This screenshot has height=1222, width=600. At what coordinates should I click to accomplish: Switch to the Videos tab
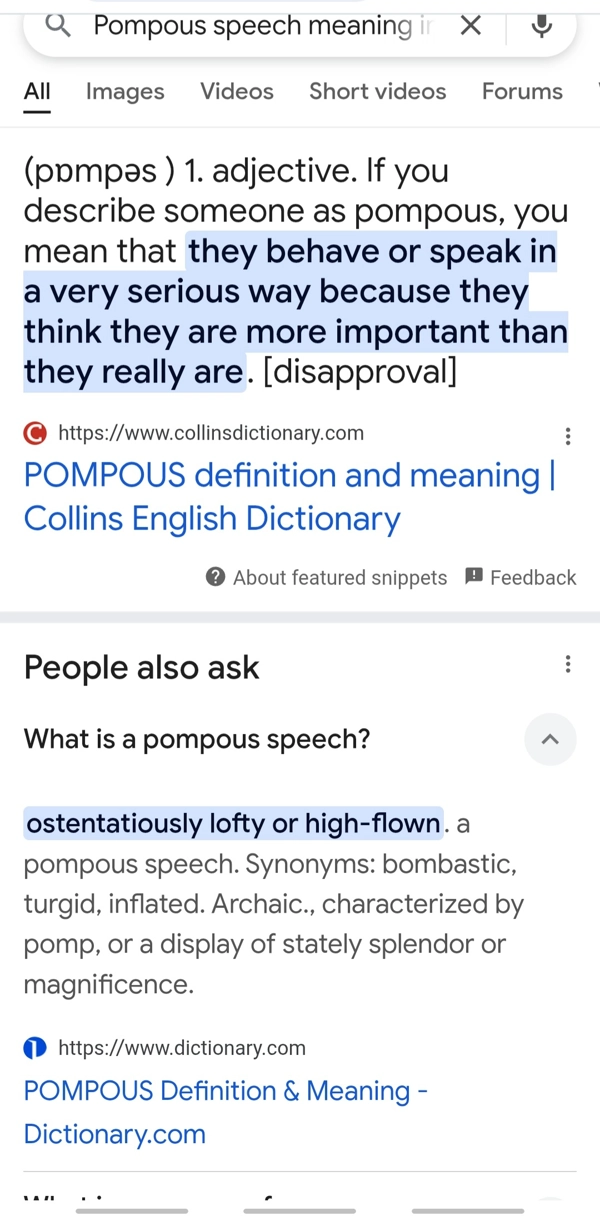tap(236, 92)
